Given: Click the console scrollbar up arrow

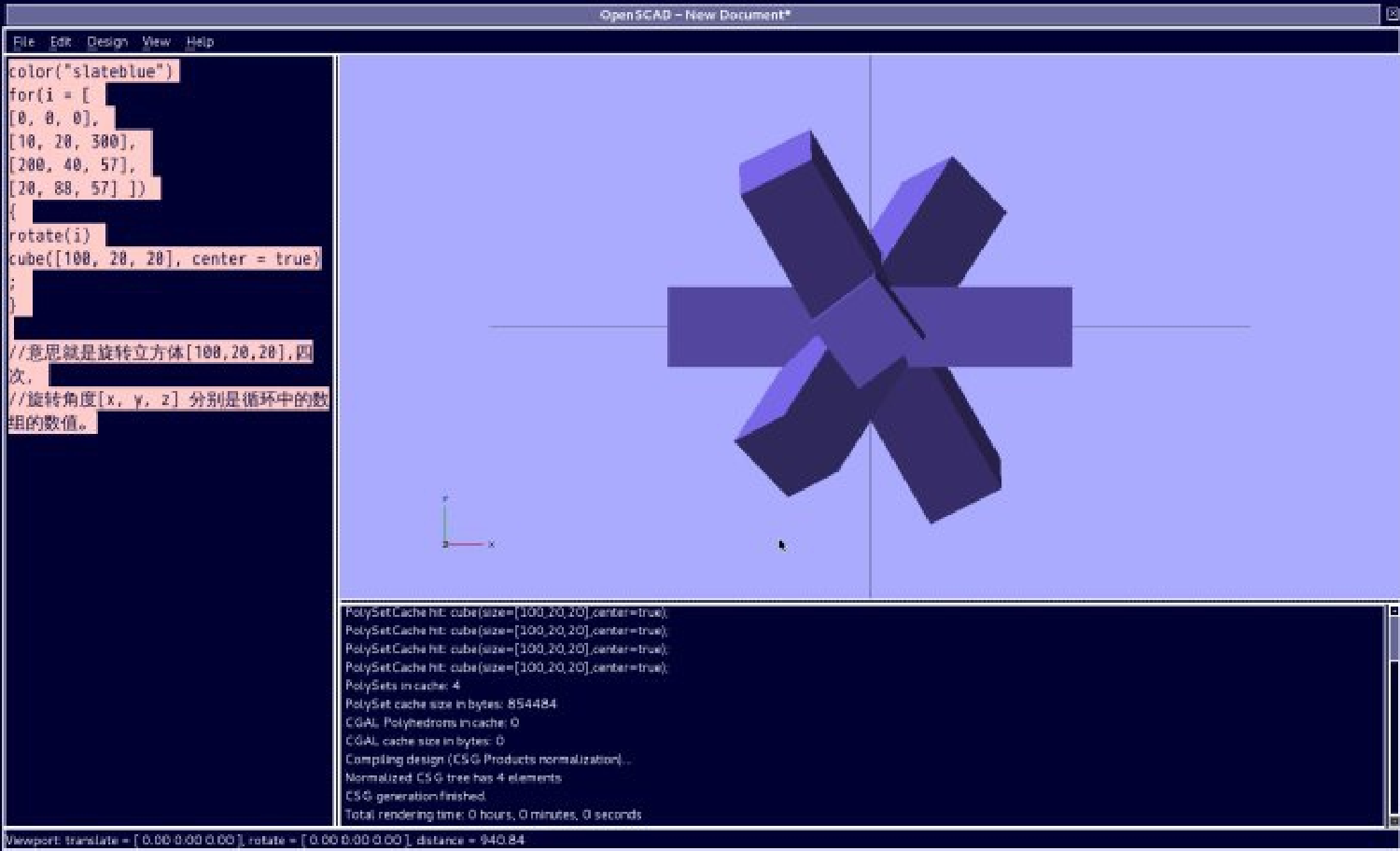Looking at the screenshot, I should pos(1393,611).
